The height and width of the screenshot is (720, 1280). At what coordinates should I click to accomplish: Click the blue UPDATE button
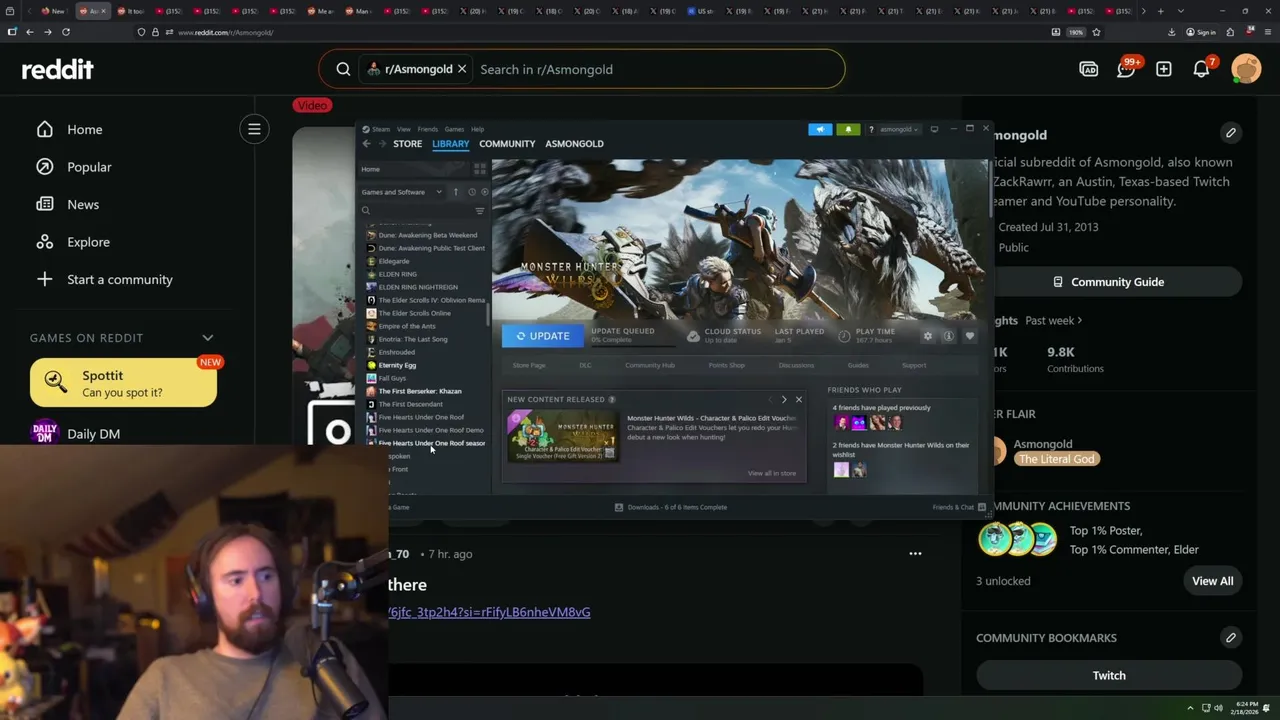coord(543,336)
